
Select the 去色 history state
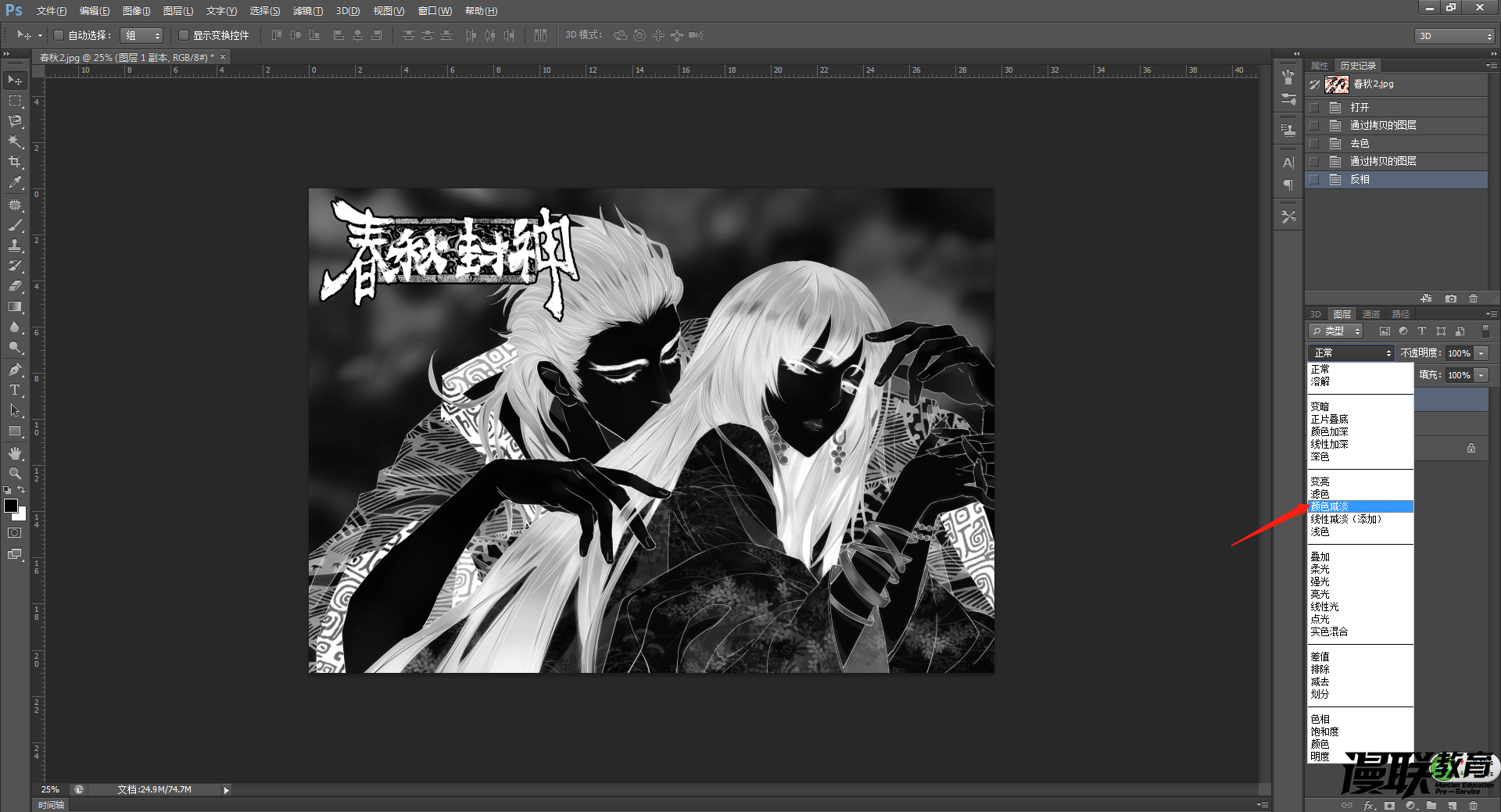point(1396,143)
